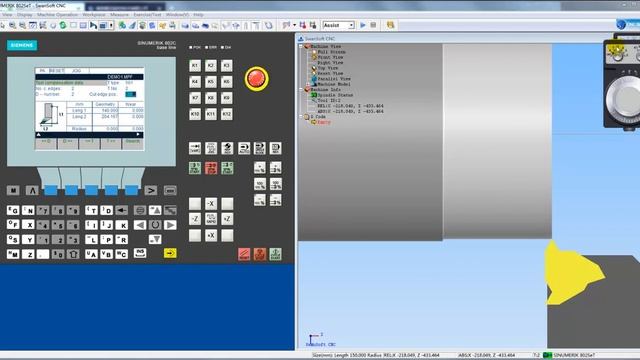Select the reference point mode key

pos(227,148)
